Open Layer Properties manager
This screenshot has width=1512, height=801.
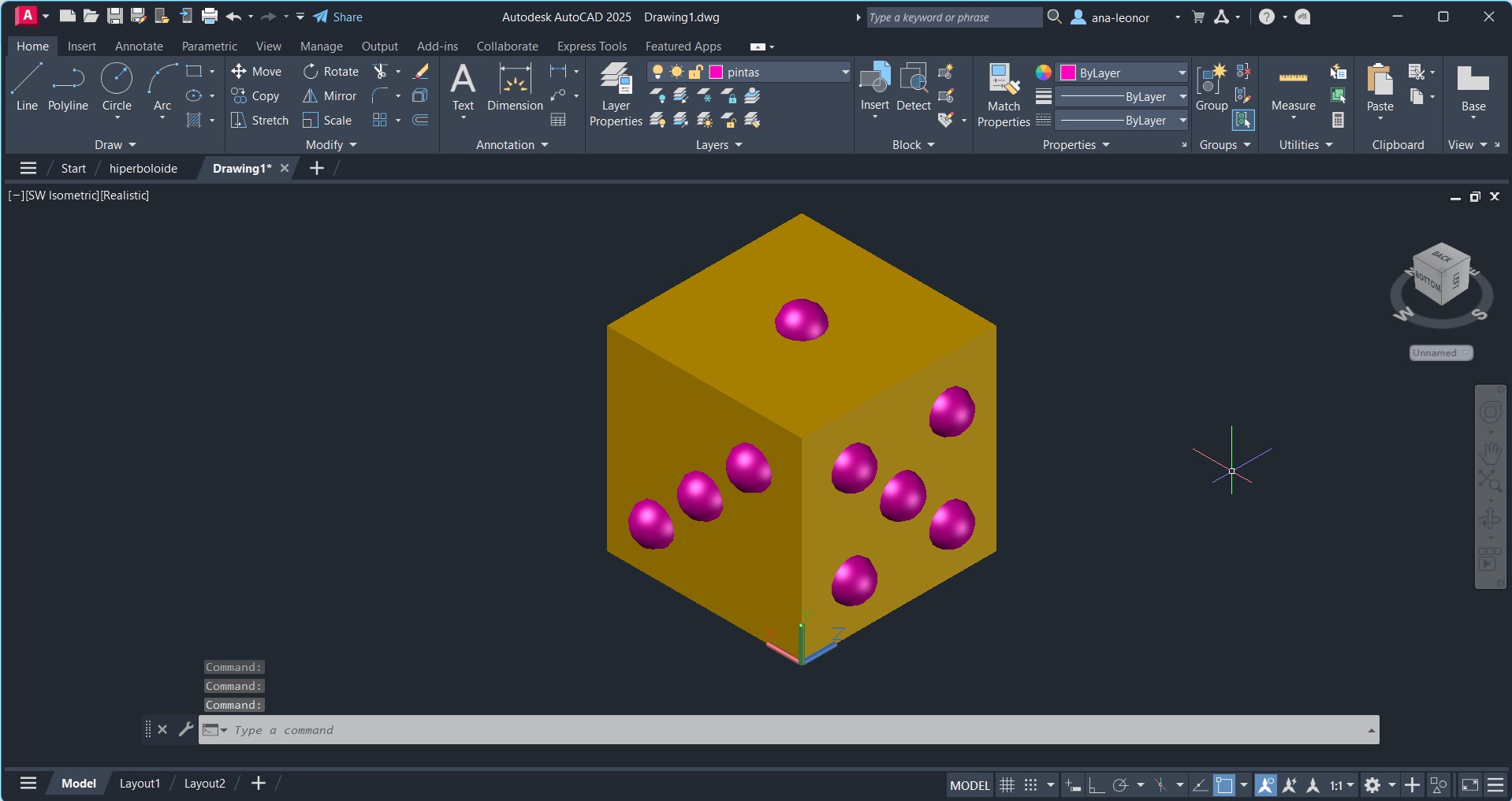pos(616,95)
